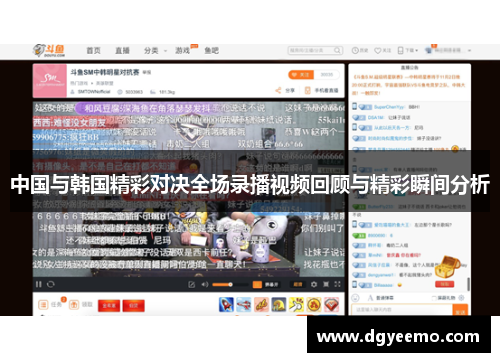Send the rocket gift
The height and width of the screenshot is (362, 500).
point(226,305)
